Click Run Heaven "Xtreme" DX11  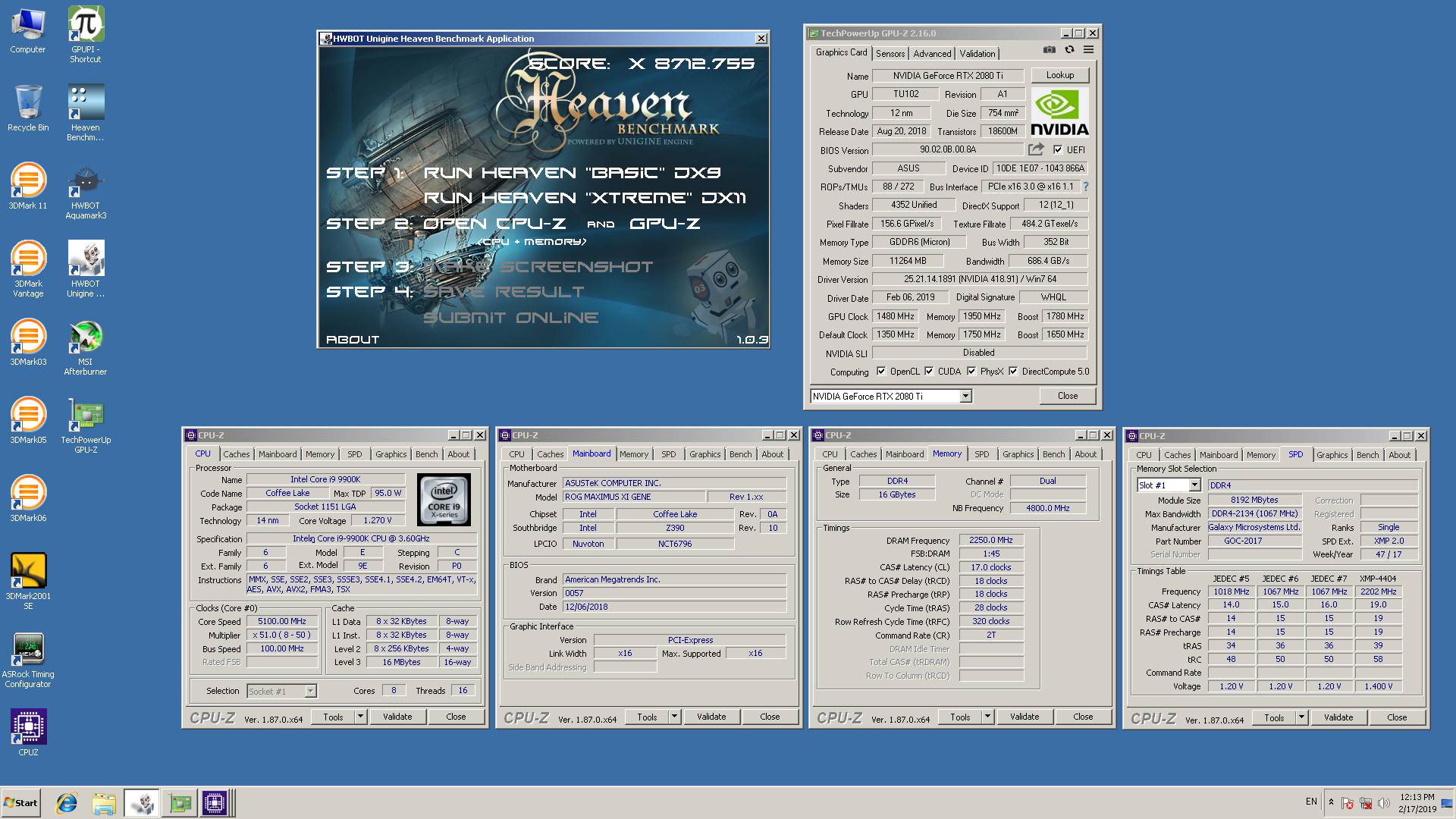585,198
